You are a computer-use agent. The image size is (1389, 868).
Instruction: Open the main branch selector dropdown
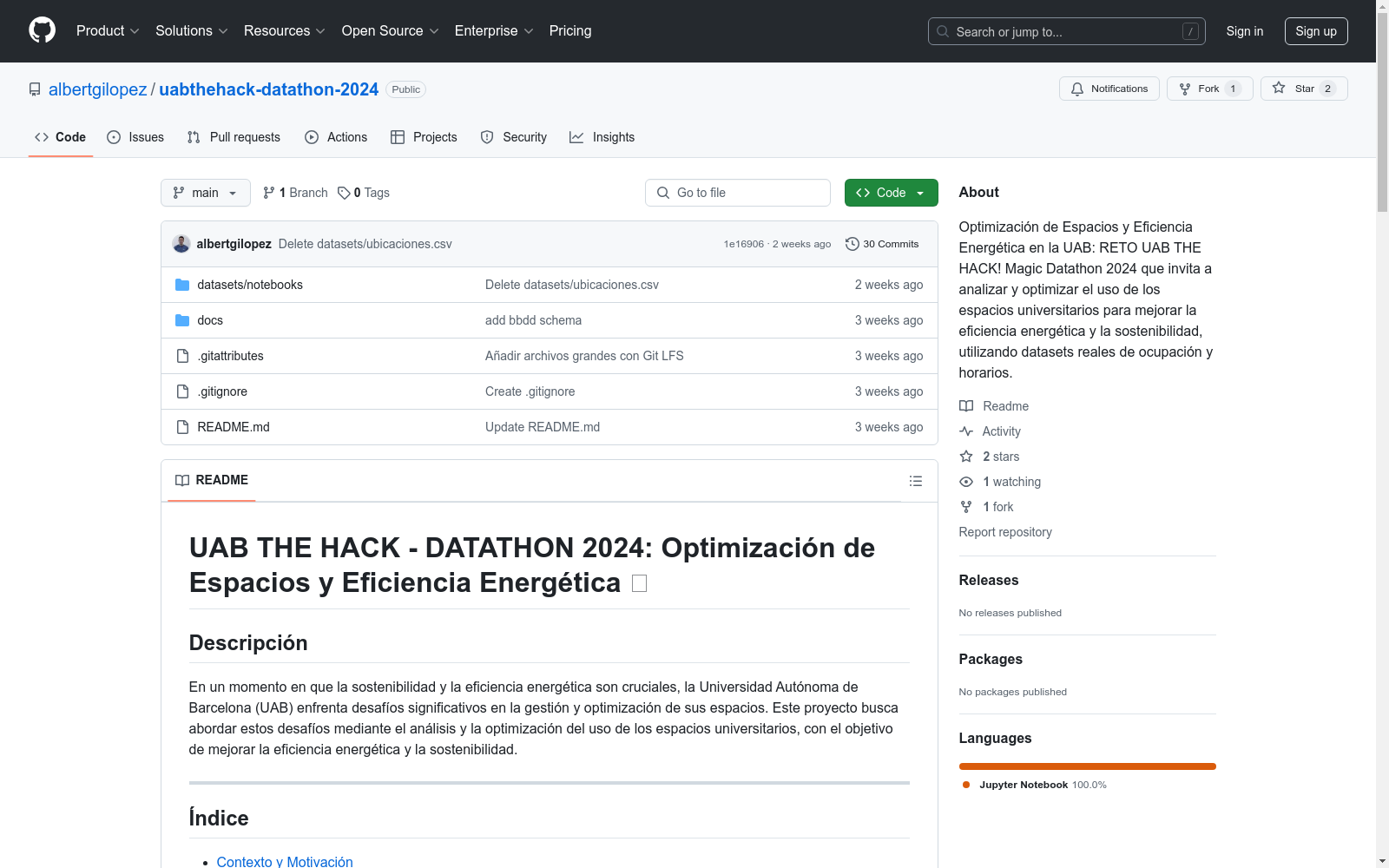point(206,193)
